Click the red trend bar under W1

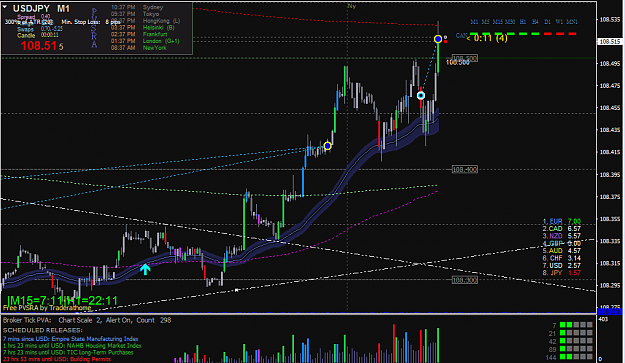pos(560,34)
